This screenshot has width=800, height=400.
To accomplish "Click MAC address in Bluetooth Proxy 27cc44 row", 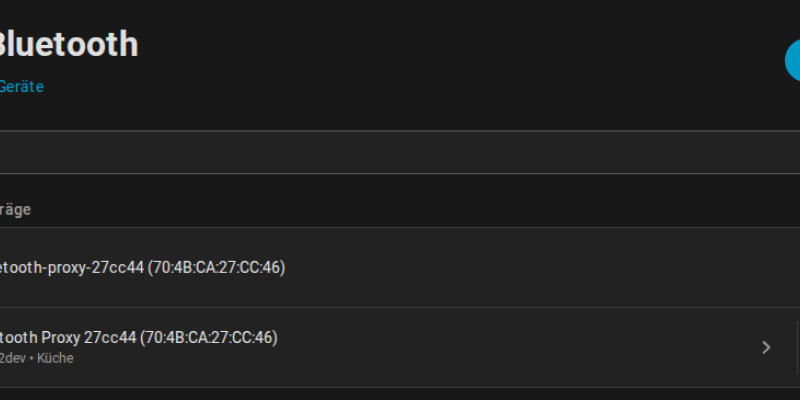I will (209, 338).
